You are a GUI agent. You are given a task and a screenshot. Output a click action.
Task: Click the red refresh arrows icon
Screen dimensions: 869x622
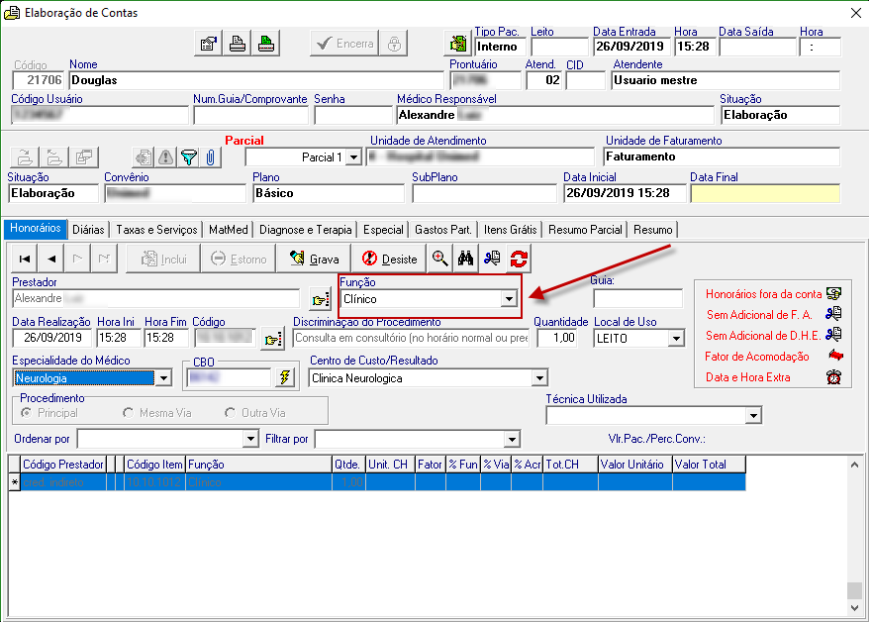tap(519, 258)
